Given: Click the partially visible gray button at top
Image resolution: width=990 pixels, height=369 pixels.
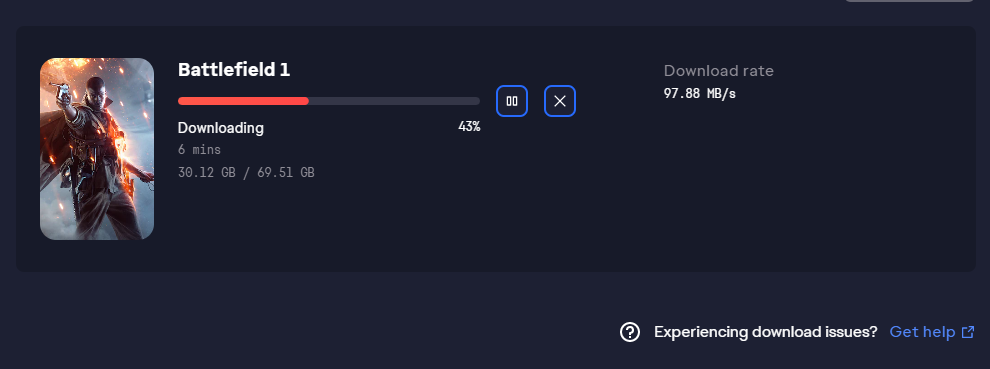Looking at the screenshot, I should (909, 1).
